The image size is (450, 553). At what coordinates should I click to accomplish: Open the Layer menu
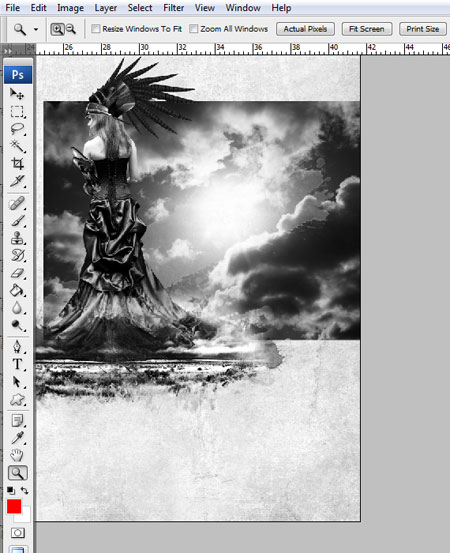click(x=105, y=8)
